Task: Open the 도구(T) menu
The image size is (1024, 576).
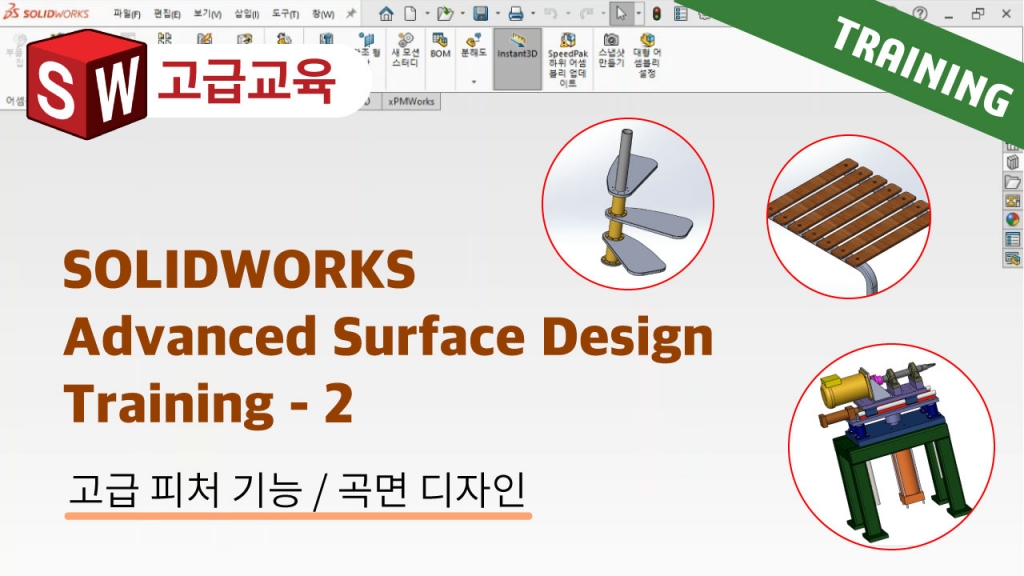Action: tap(285, 14)
